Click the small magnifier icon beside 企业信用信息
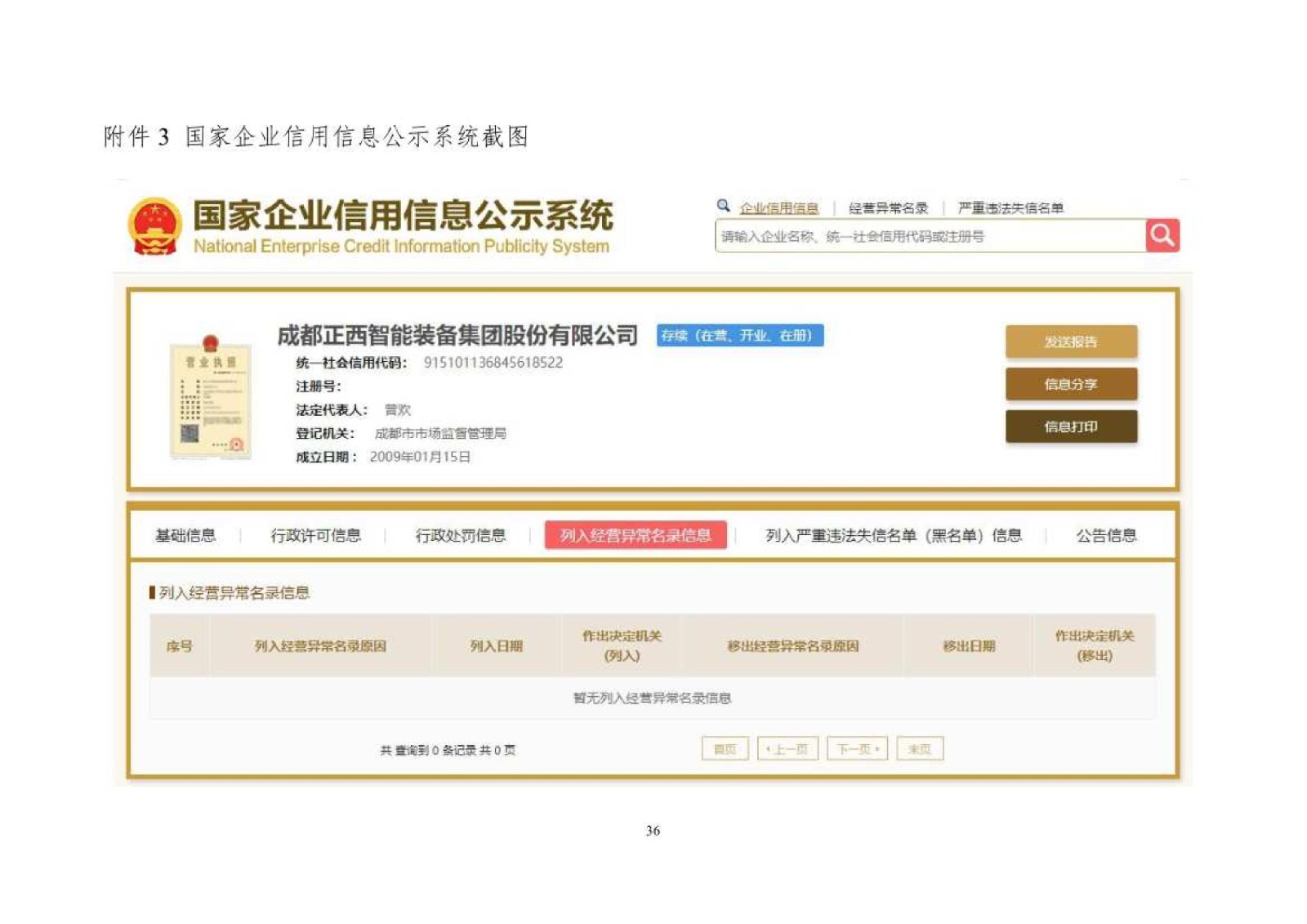The height and width of the screenshot is (924, 1307). tap(723, 206)
